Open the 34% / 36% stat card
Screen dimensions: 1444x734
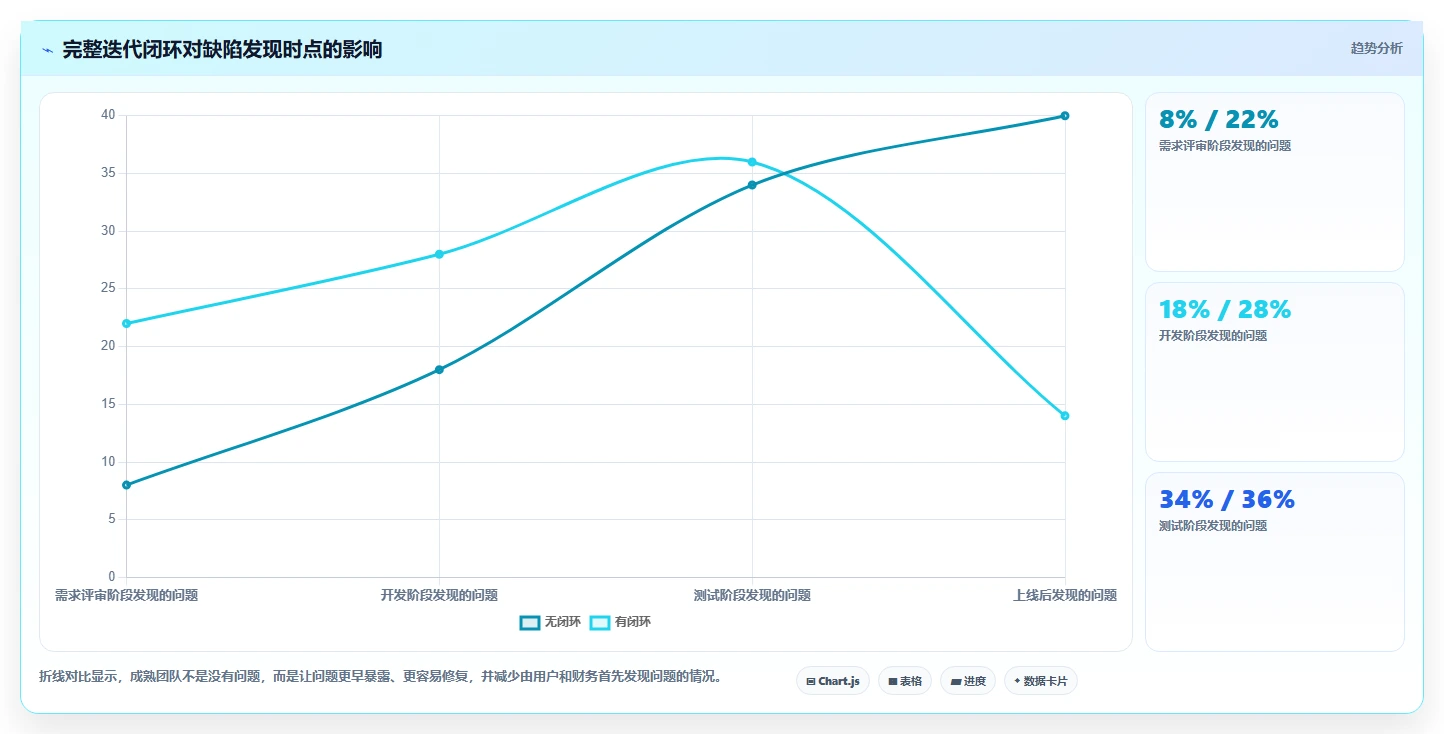[x=1274, y=562]
